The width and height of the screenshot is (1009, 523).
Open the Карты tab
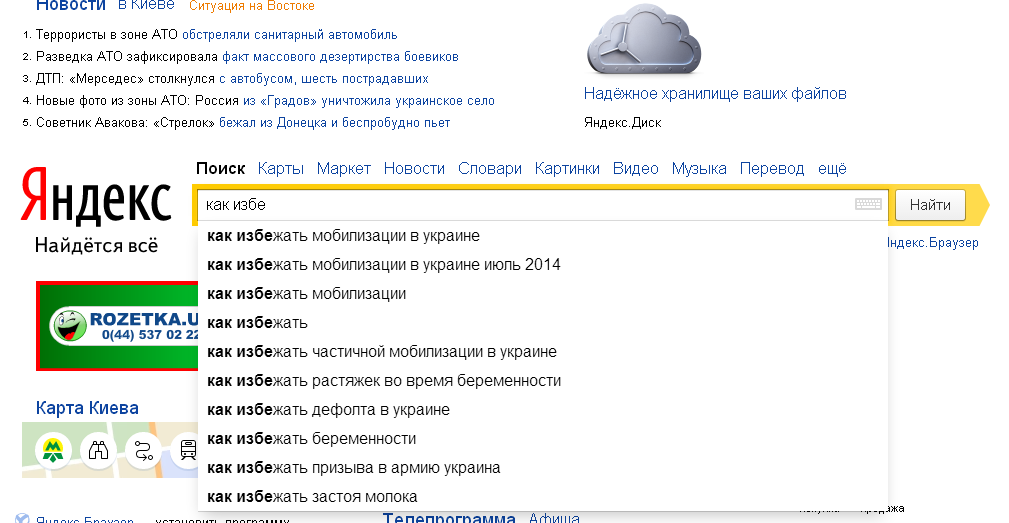point(281,169)
